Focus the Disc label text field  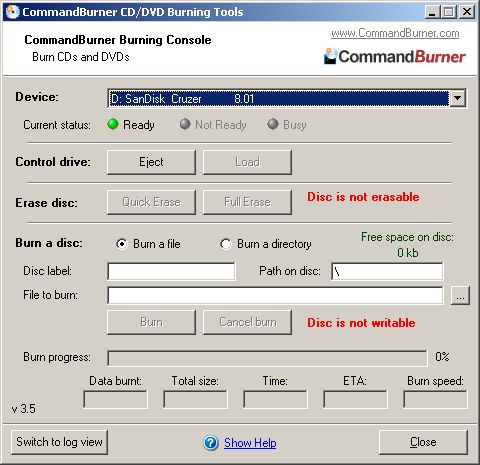171,271
